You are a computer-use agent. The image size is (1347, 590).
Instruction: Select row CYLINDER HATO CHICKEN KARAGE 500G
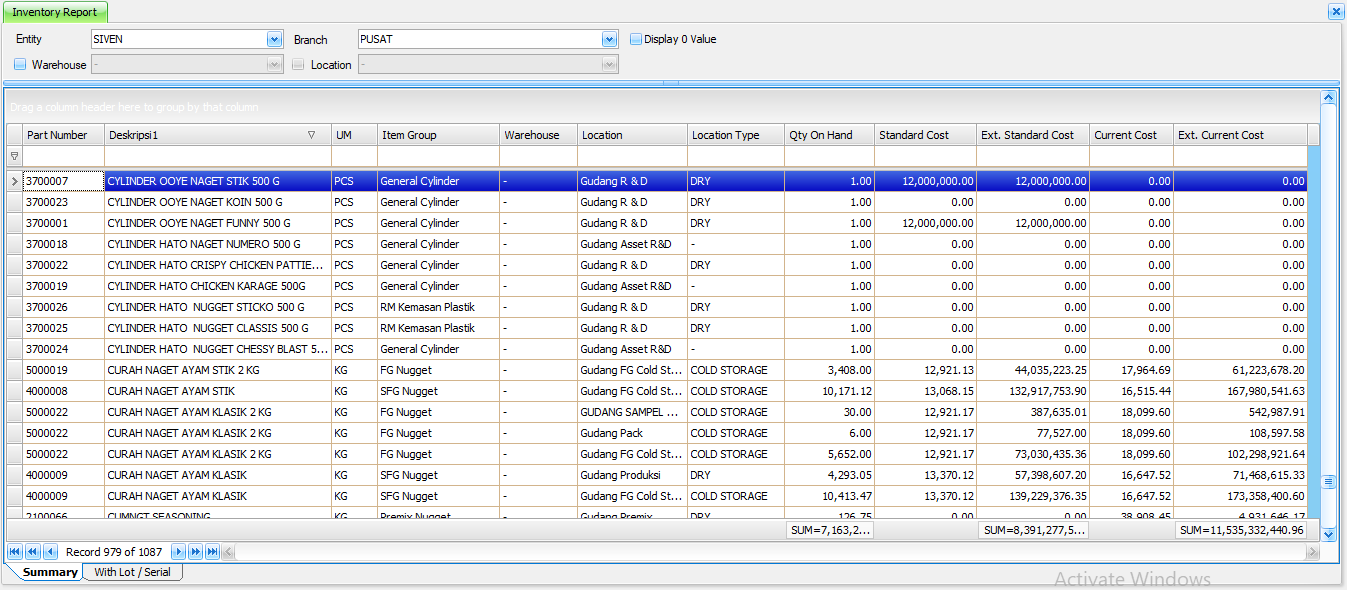coord(657,286)
